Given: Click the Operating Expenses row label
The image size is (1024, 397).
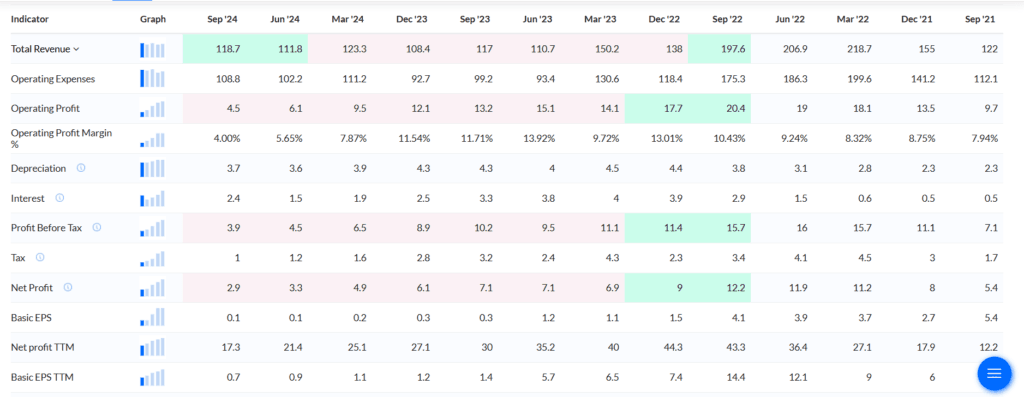Looking at the screenshot, I should tap(53, 79).
